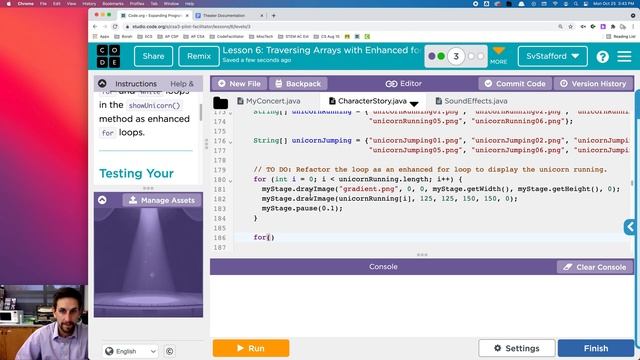640x360 pixels.
Task: Open the Chrome menu in menu bar
Action: pyautogui.click(x=26, y=4)
